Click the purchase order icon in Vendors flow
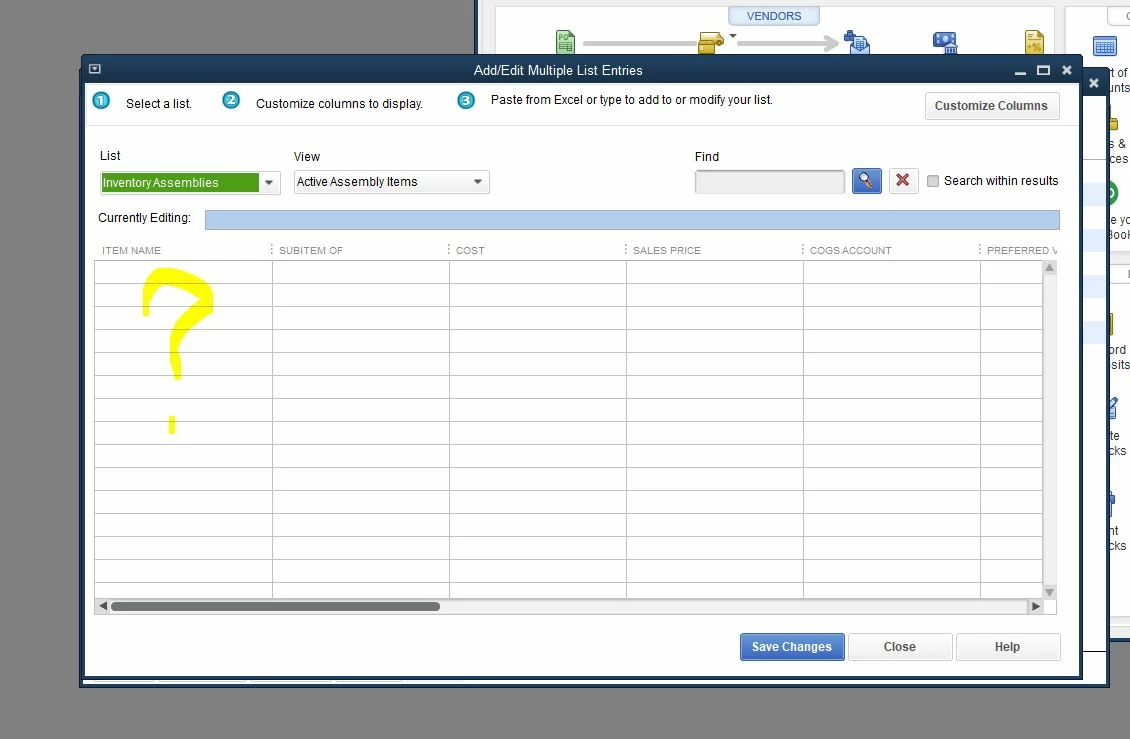The height and width of the screenshot is (739, 1130). coord(566,42)
